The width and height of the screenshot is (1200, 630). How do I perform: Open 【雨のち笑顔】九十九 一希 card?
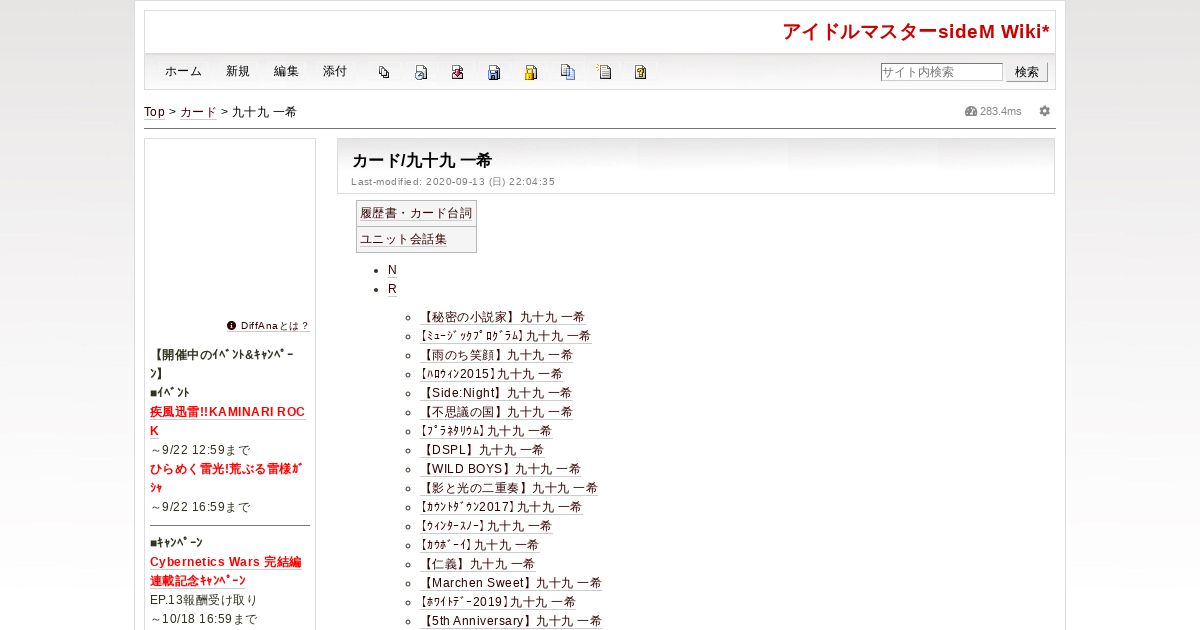[496, 355]
